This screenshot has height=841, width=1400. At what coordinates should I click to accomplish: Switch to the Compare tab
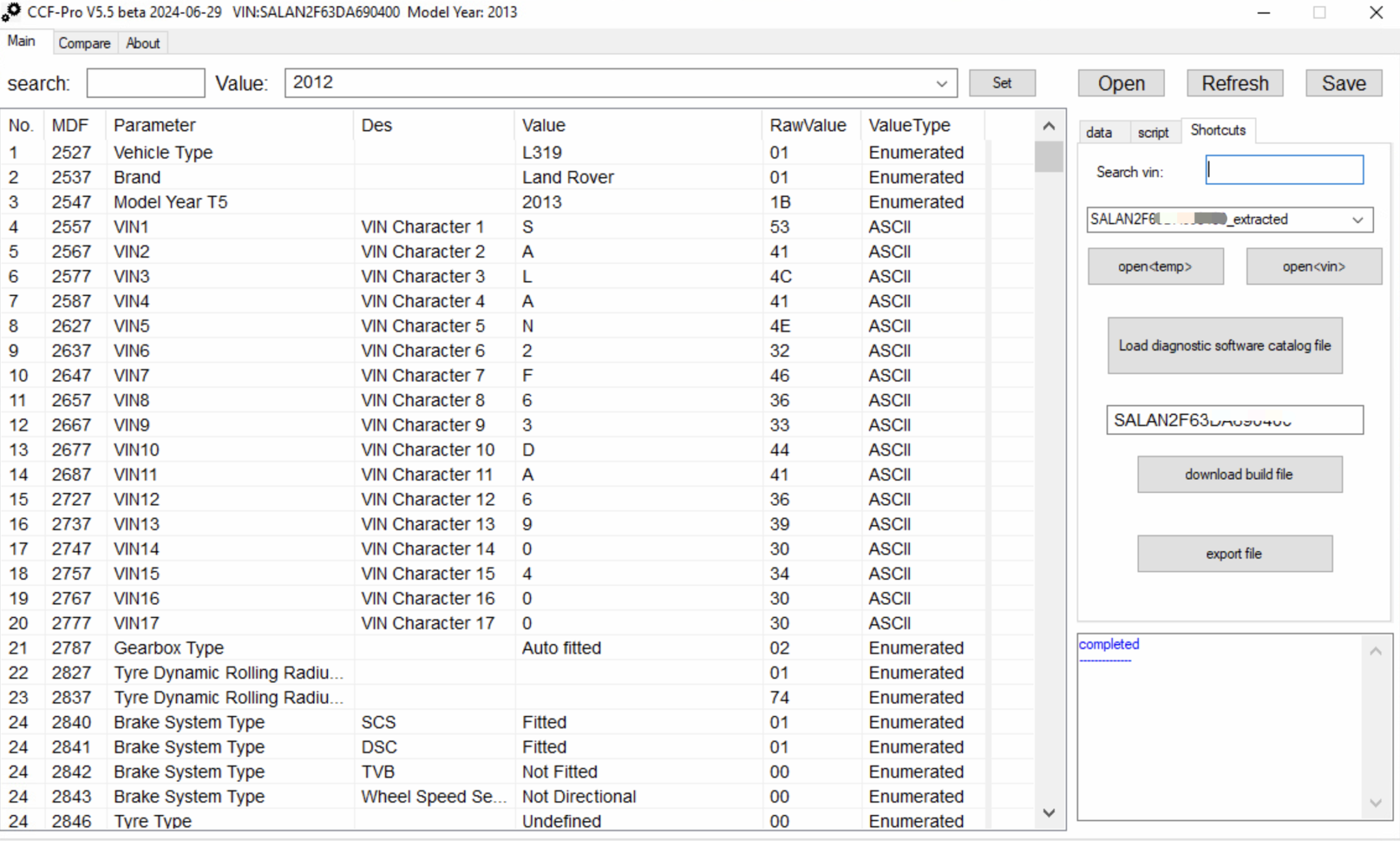pyautogui.click(x=83, y=42)
